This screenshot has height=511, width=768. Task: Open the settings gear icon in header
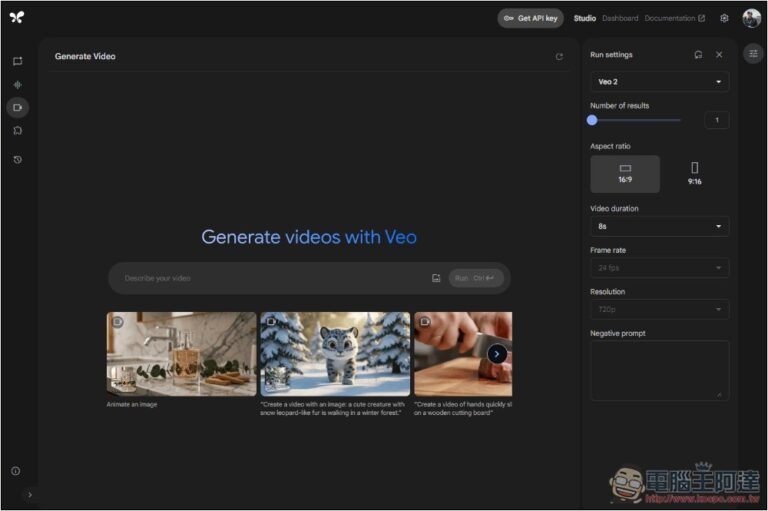tap(724, 18)
